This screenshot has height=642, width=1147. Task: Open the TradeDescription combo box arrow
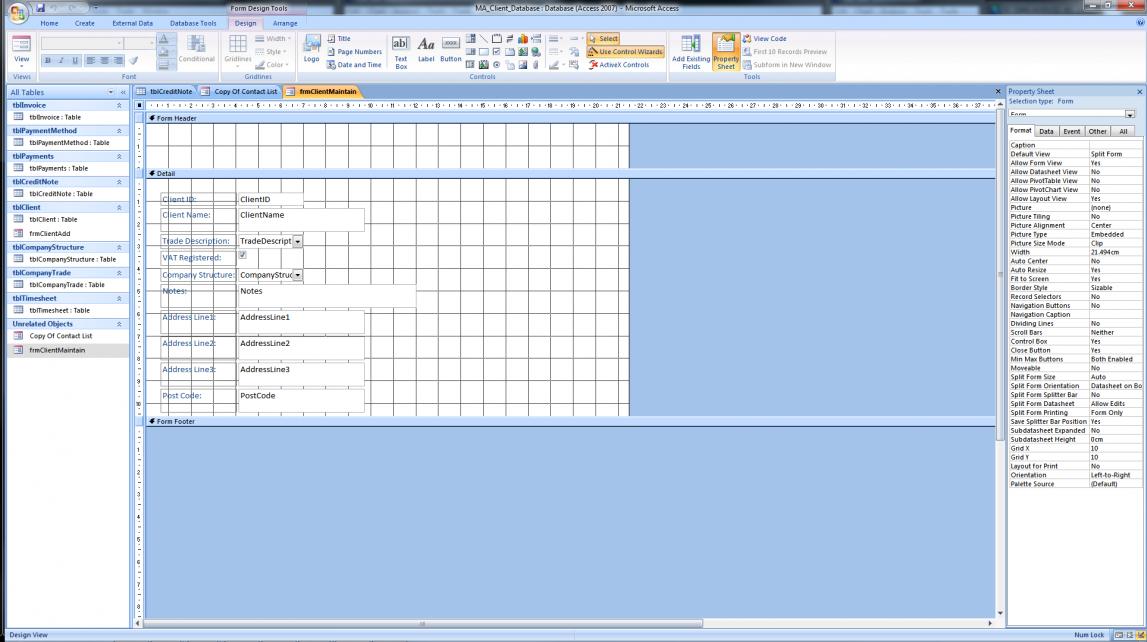298,241
